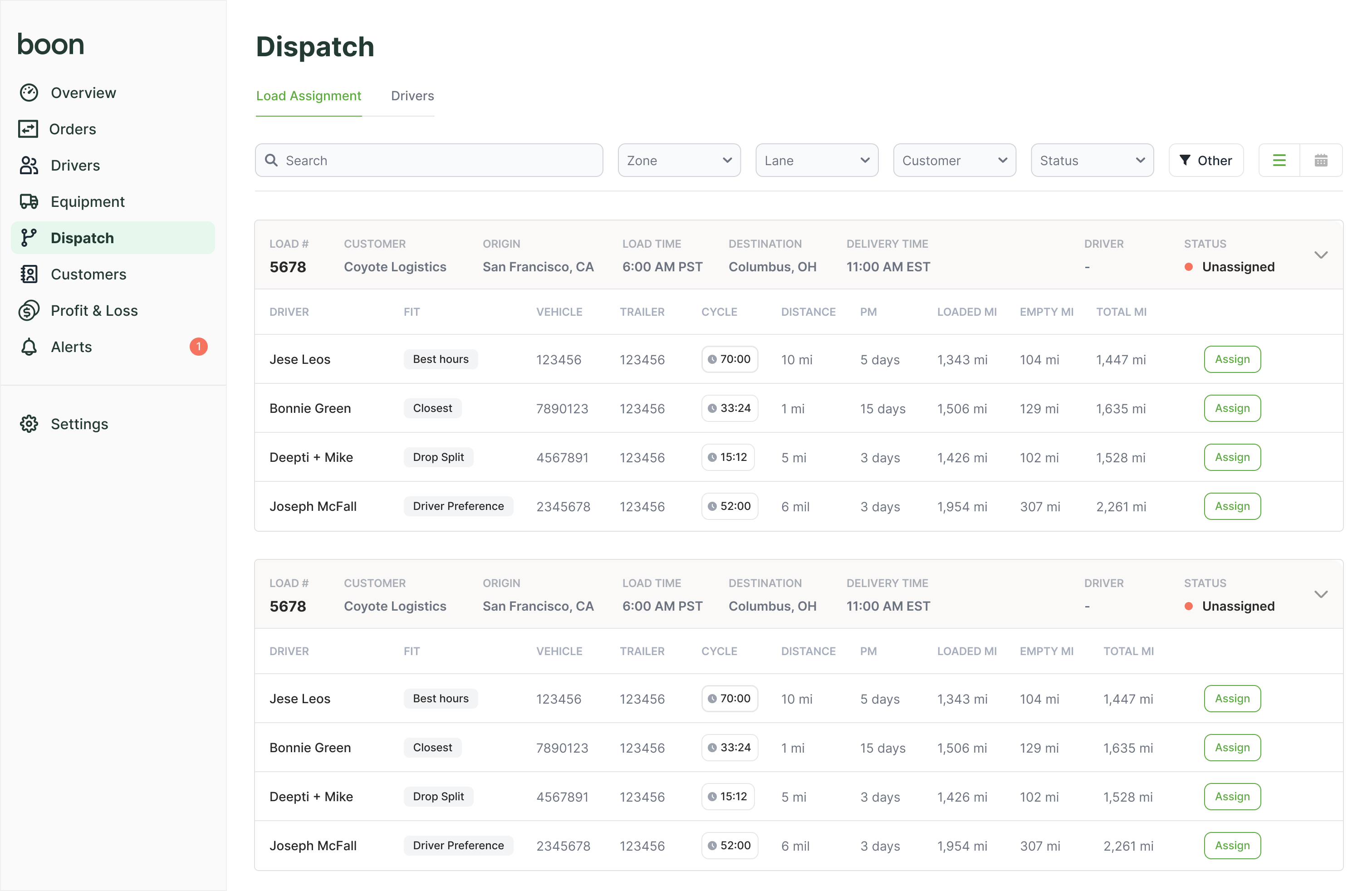Open Profit & Loss dollar icon
Viewport: 1372px width, 891px height.
(x=29, y=311)
